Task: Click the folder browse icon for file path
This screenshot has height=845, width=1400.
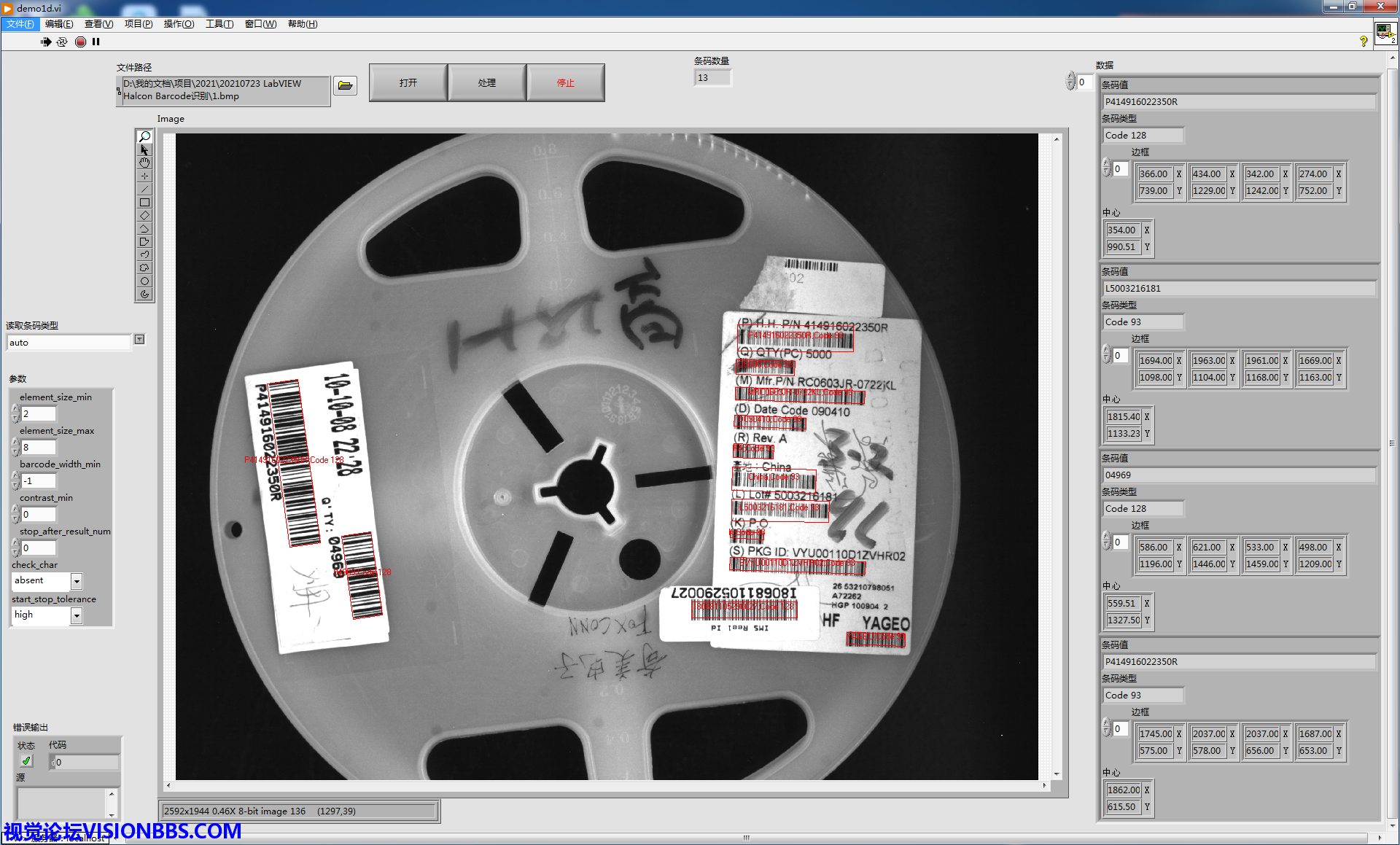Action: pyautogui.click(x=346, y=85)
